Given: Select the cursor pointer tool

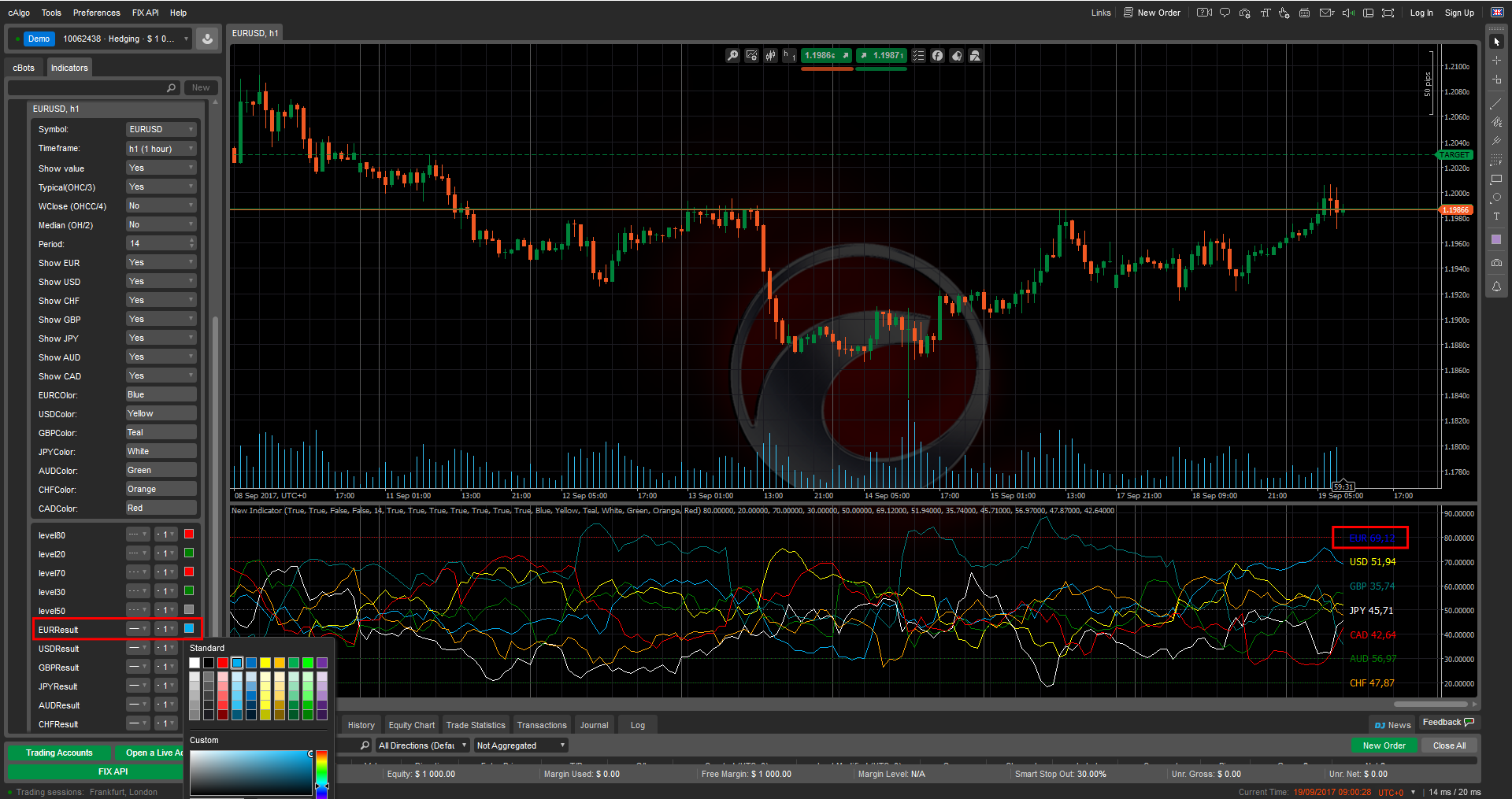Looking at the screenshot, I should pyautogui.click(x=1496, y=41).
